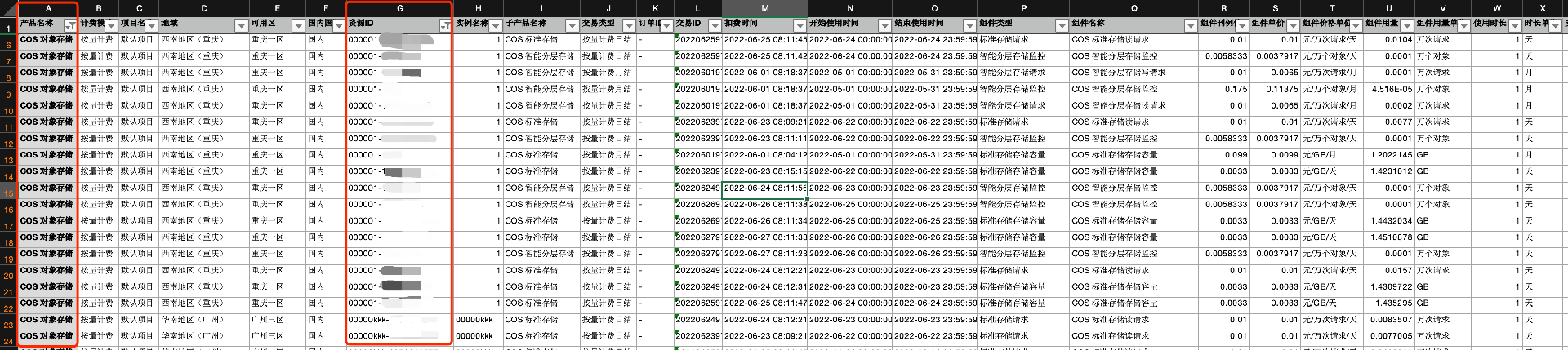Click cell with value 0.0077005

click(x=1388, y=336)
